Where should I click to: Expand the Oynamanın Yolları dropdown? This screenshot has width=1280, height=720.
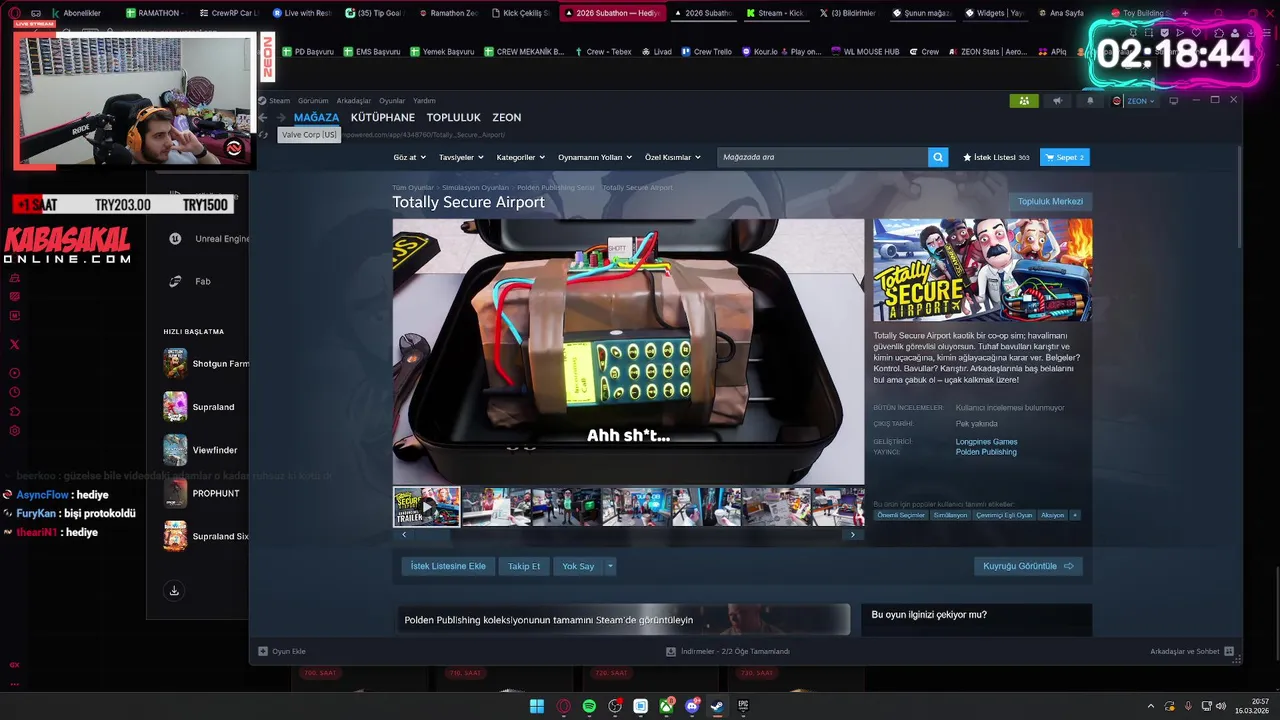click(595, 157)
